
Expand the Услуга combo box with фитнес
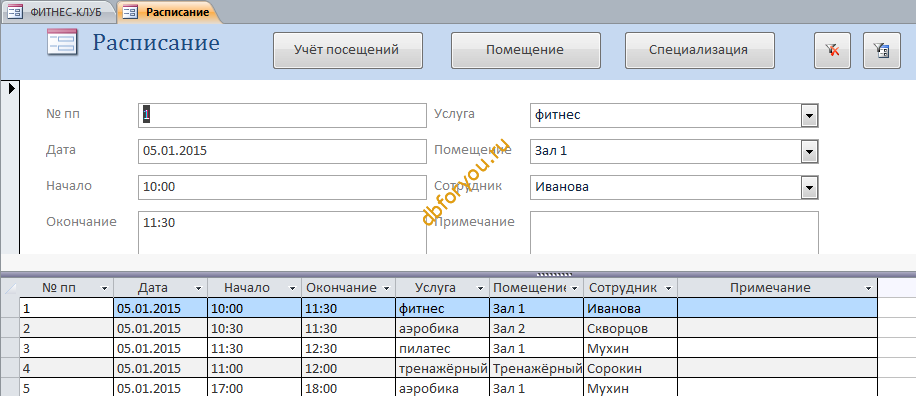[x=809, y=116]
